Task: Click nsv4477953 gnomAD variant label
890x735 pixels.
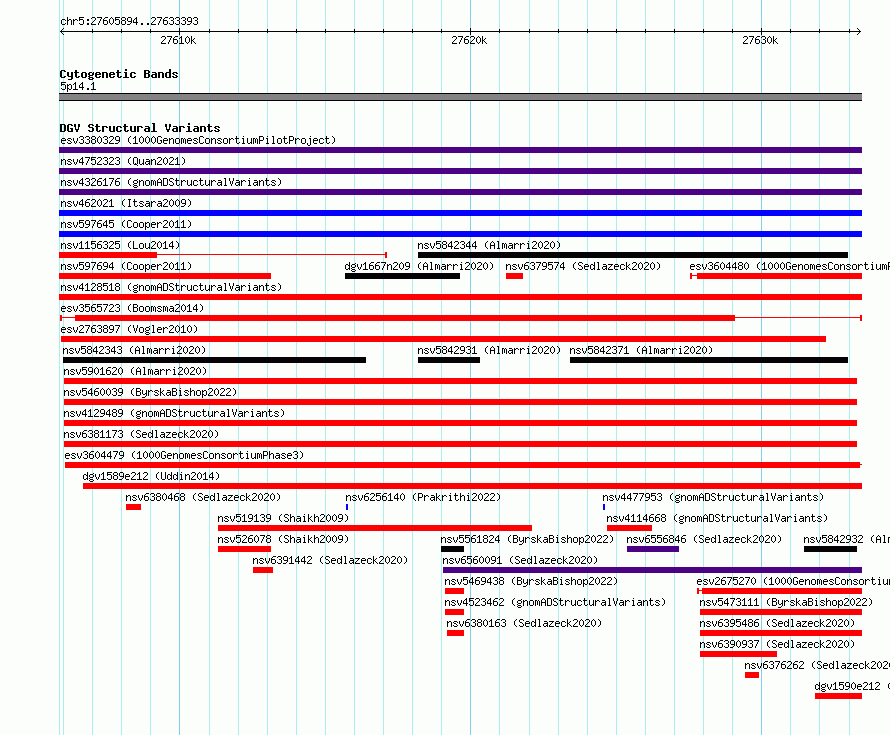Action: point(713,497)
